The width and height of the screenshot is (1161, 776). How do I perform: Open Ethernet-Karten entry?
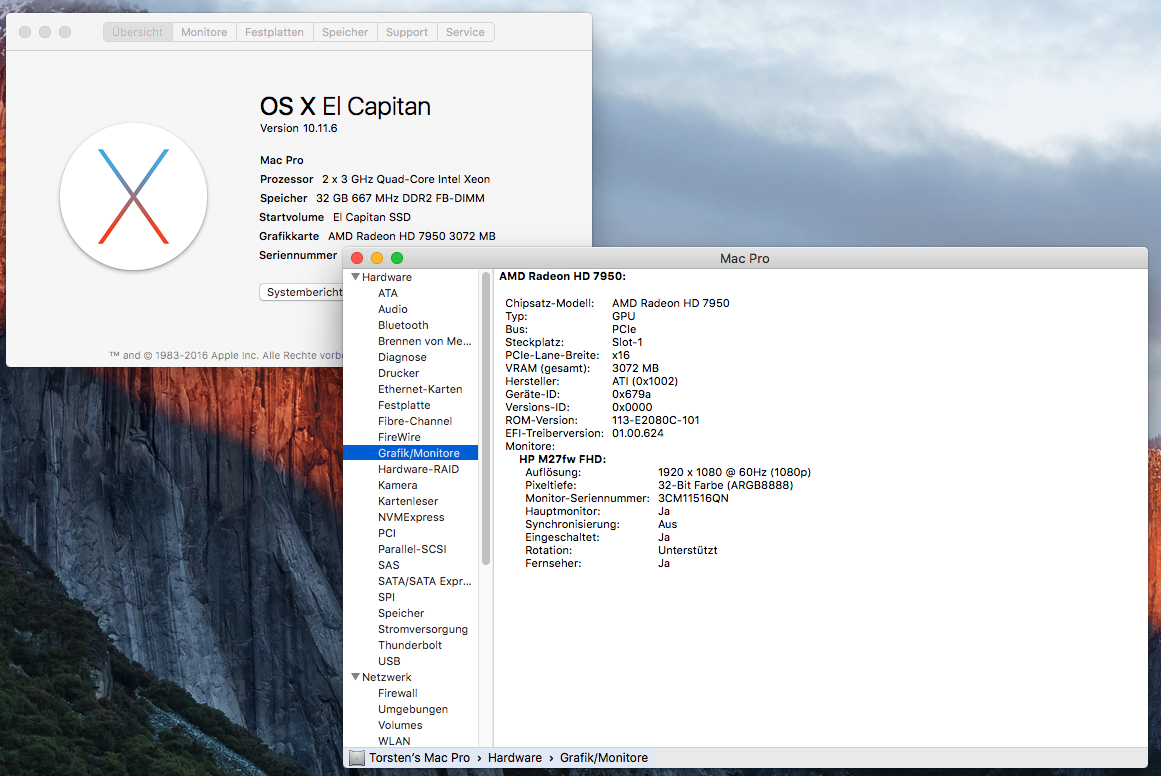[420, 389]
